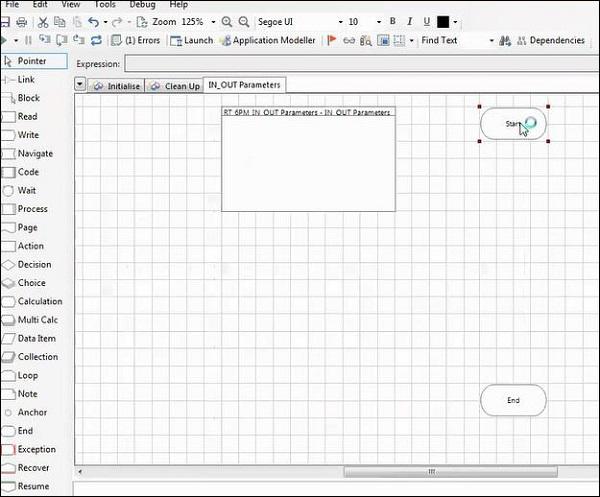Open the Find Text dropdown arrow
600x497 pixels.
(x=492, y=40)
